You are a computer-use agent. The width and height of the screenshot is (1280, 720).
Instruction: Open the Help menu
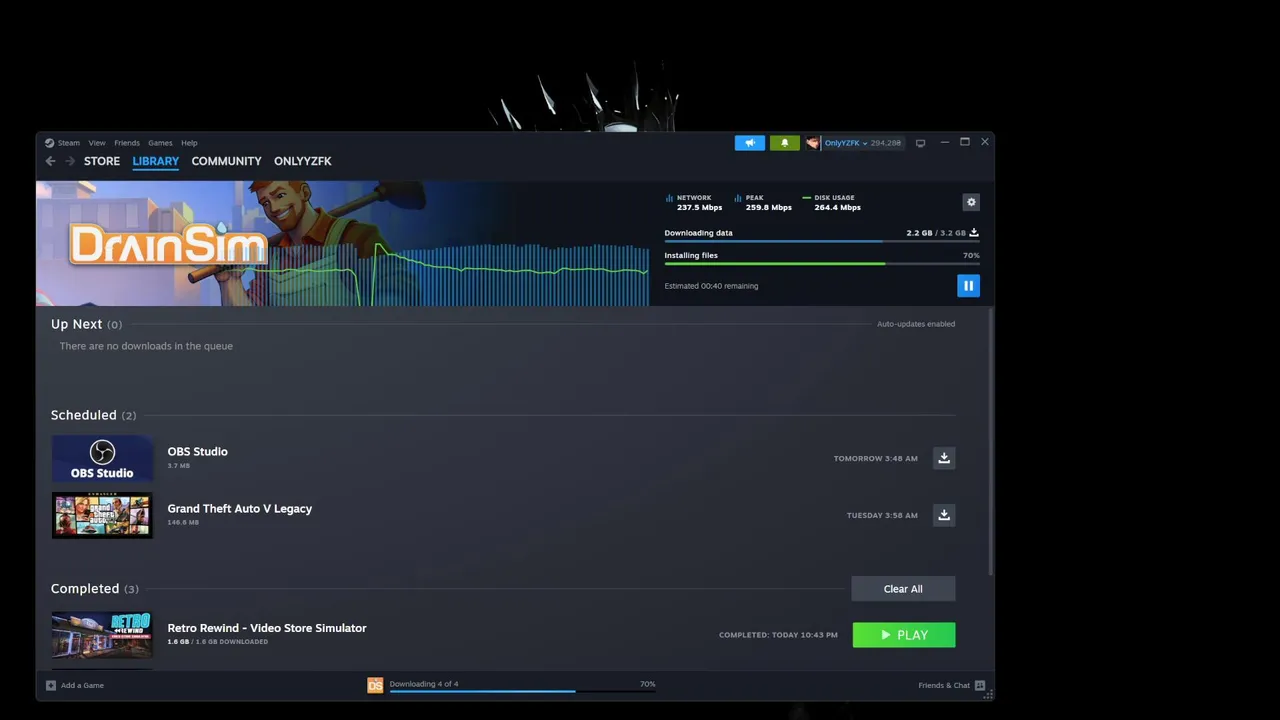click(x=189, y=143)
